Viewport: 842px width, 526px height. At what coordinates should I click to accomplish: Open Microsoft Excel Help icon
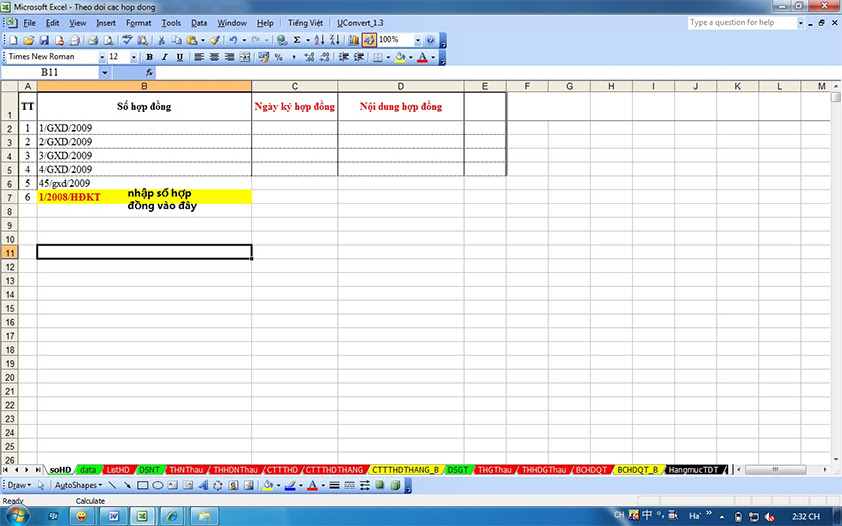pos(430,40)
